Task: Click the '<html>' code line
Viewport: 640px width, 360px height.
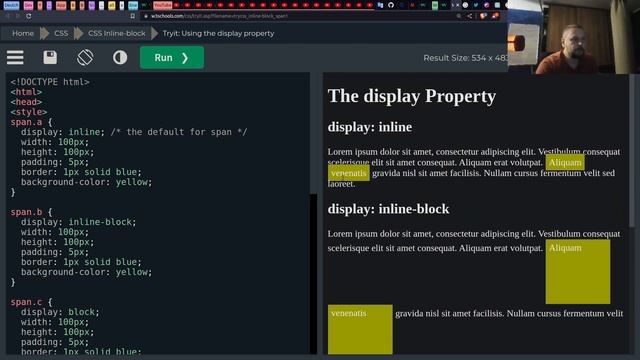Action: tap(26, 92)
